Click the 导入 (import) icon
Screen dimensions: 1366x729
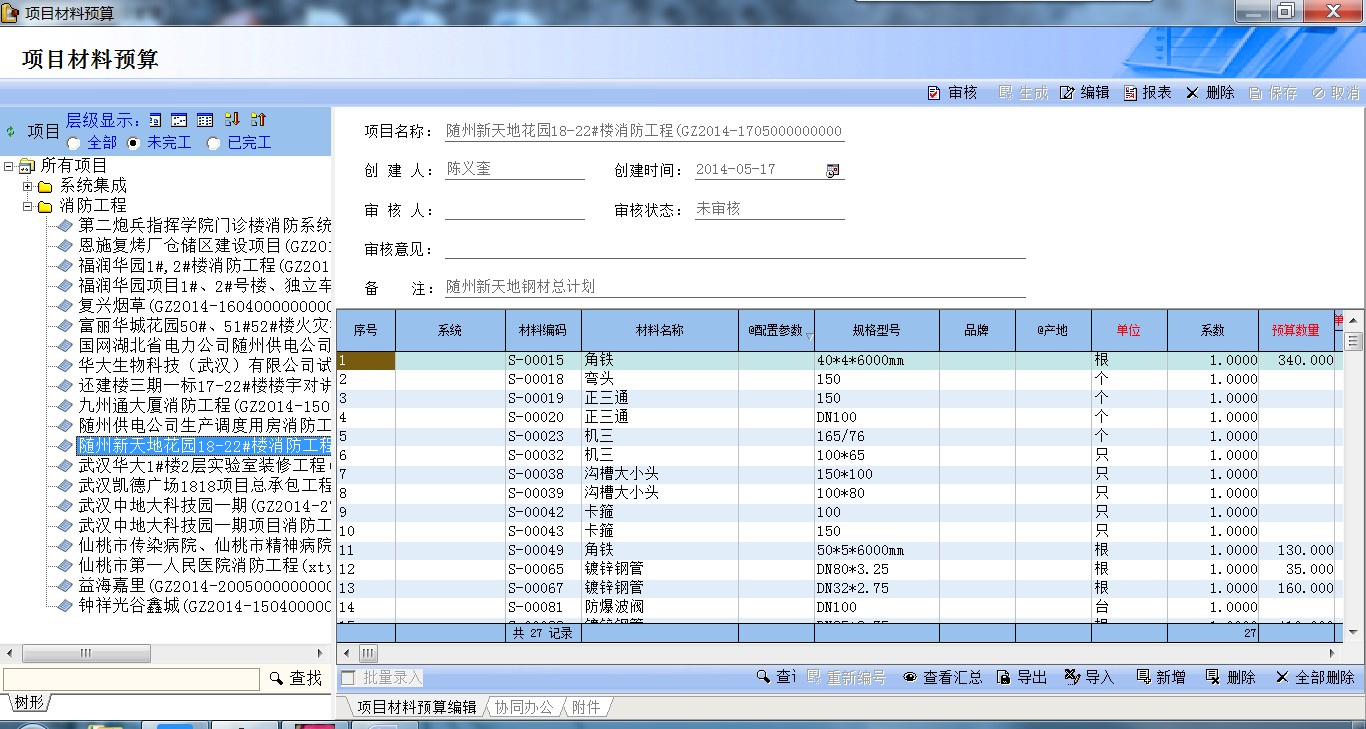(x=1073, y=677)
